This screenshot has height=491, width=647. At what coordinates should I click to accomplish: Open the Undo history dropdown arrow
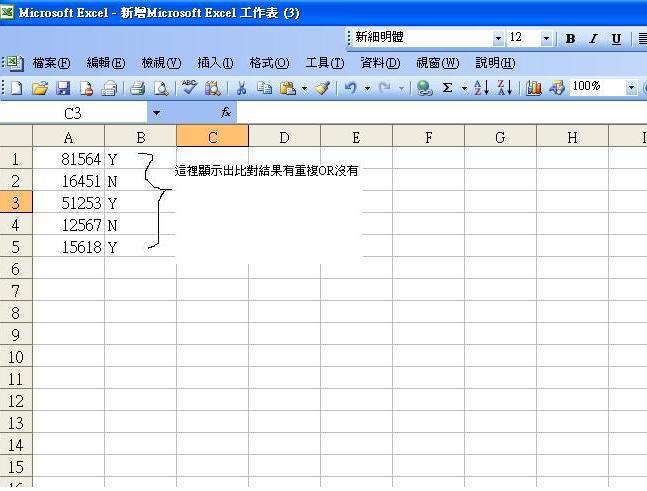[x=367, y=88]
